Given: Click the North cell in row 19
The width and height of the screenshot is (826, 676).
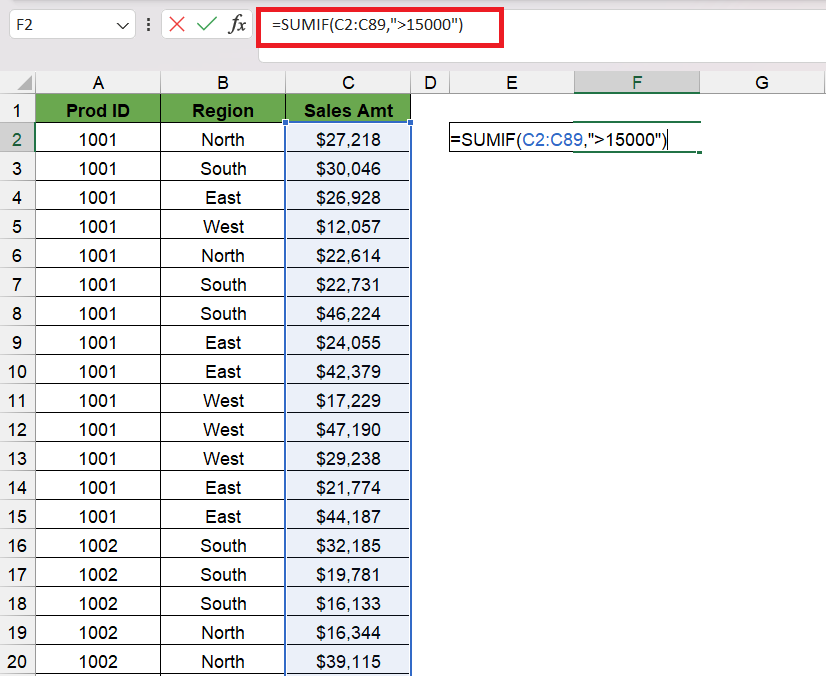Looking at the screenshot, I should (x=223, y=632).
